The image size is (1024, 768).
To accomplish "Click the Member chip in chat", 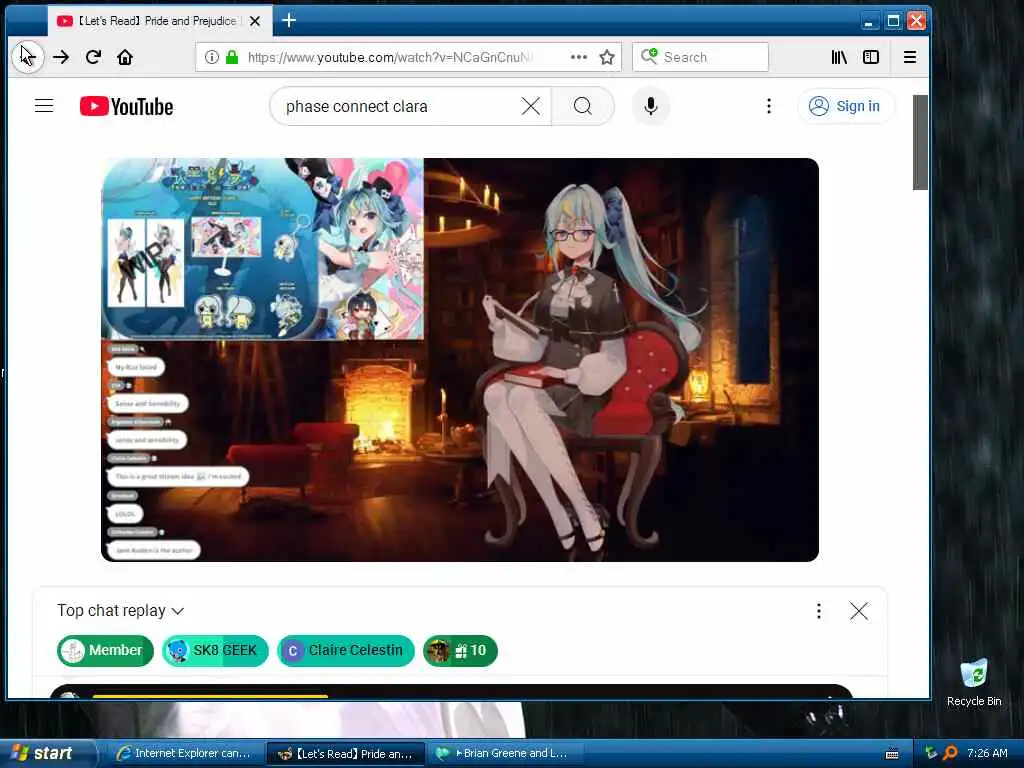I will pos(105,650).
